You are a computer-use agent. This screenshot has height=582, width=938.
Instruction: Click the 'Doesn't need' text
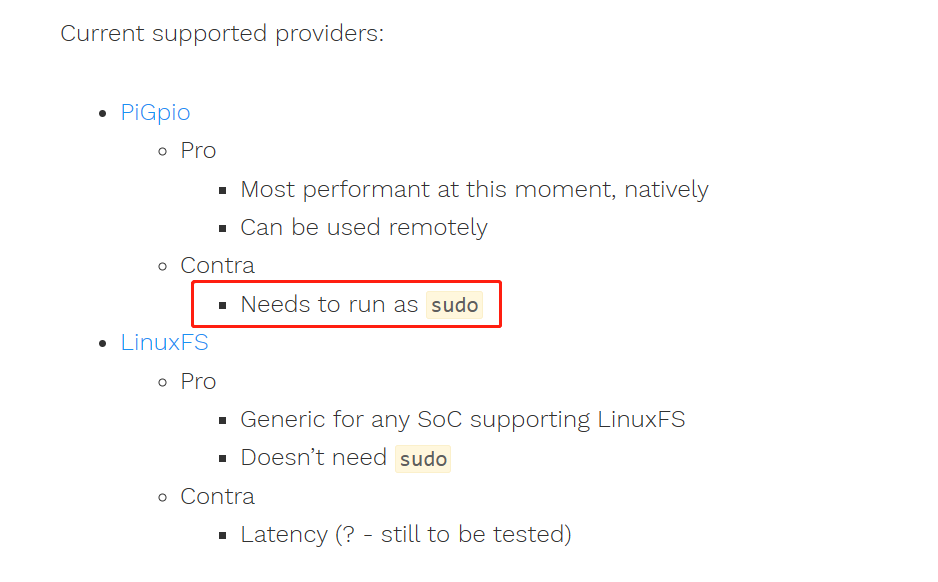[x=313, y=458]
